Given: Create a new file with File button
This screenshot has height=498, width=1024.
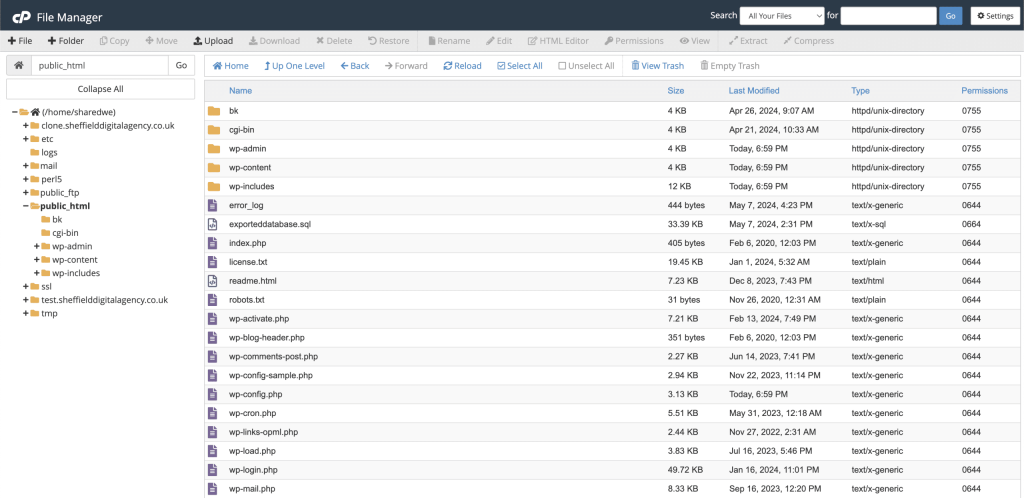Looking at the screenshot, I should 20,40.
